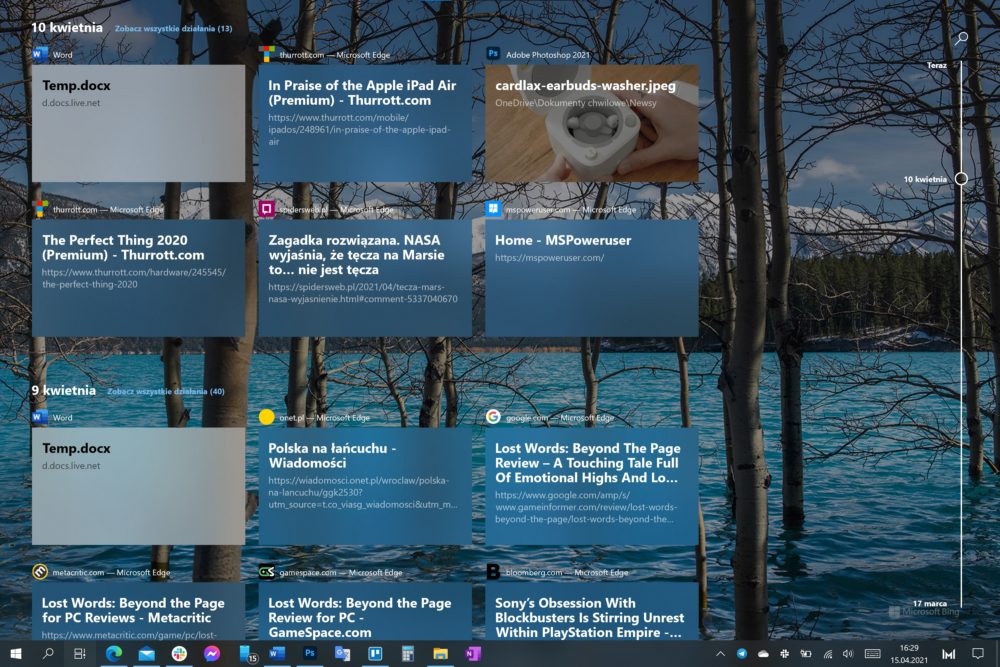
Task: Jump to Teraz on the timeline
Action: point(936,65)
